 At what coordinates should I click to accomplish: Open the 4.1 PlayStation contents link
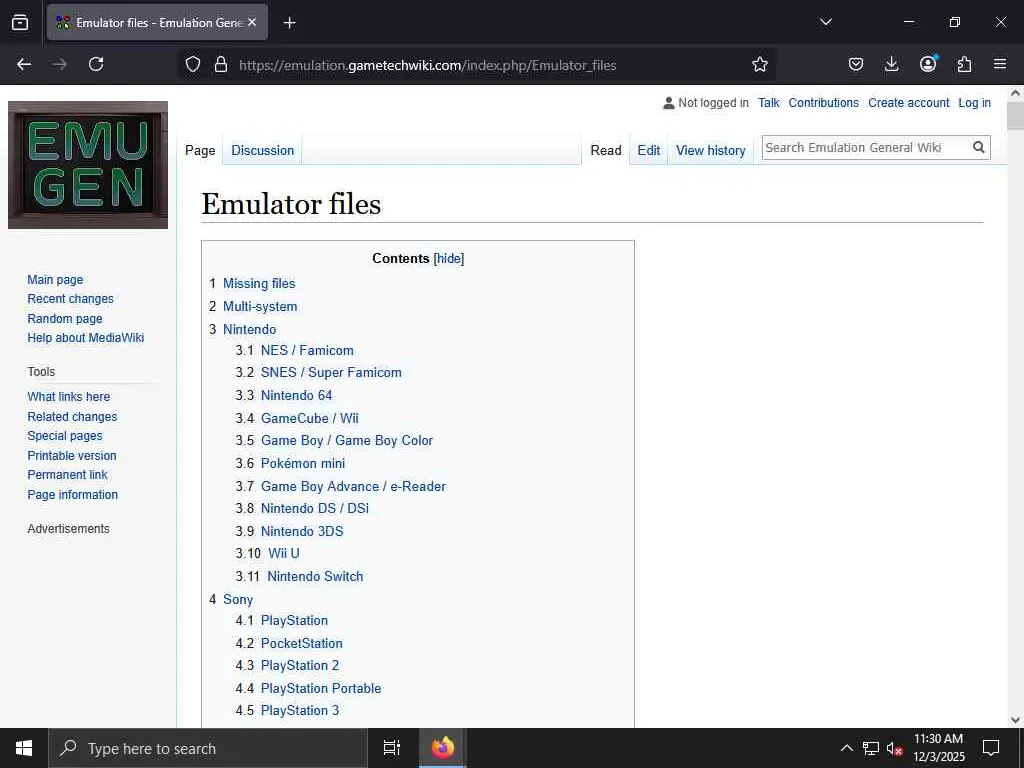295,620
